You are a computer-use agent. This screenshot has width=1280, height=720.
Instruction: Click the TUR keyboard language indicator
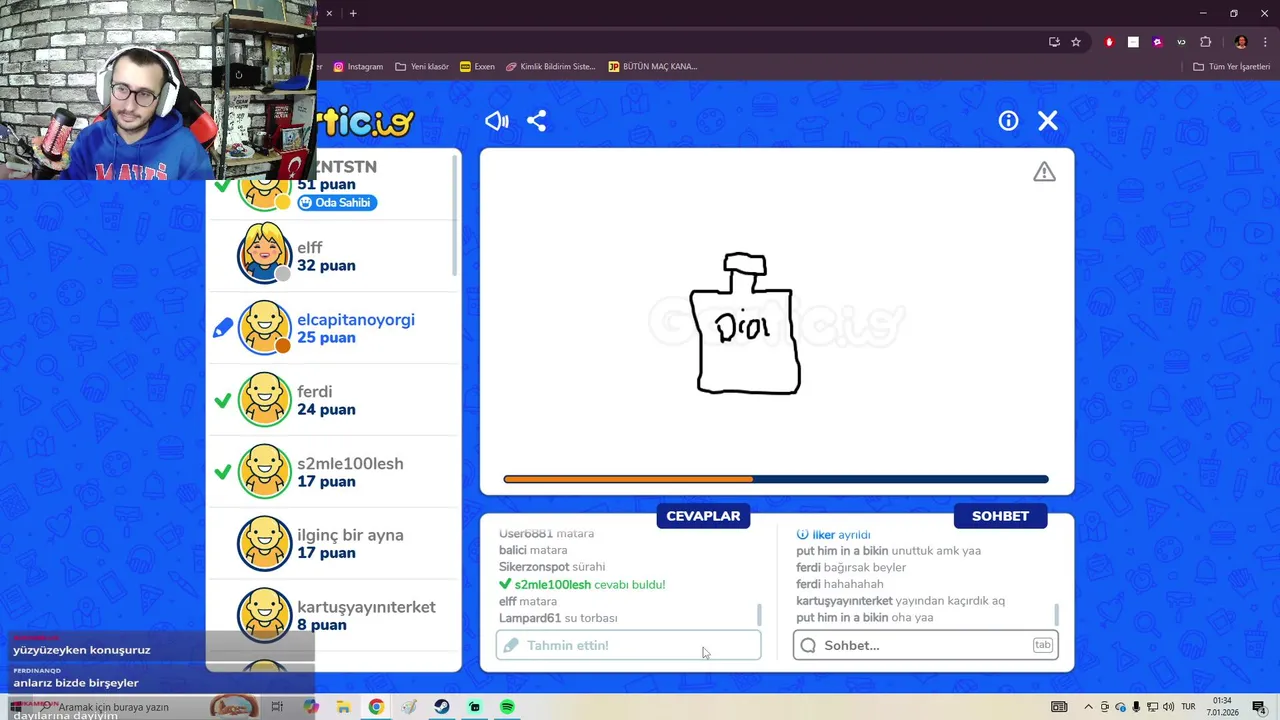1189,707
